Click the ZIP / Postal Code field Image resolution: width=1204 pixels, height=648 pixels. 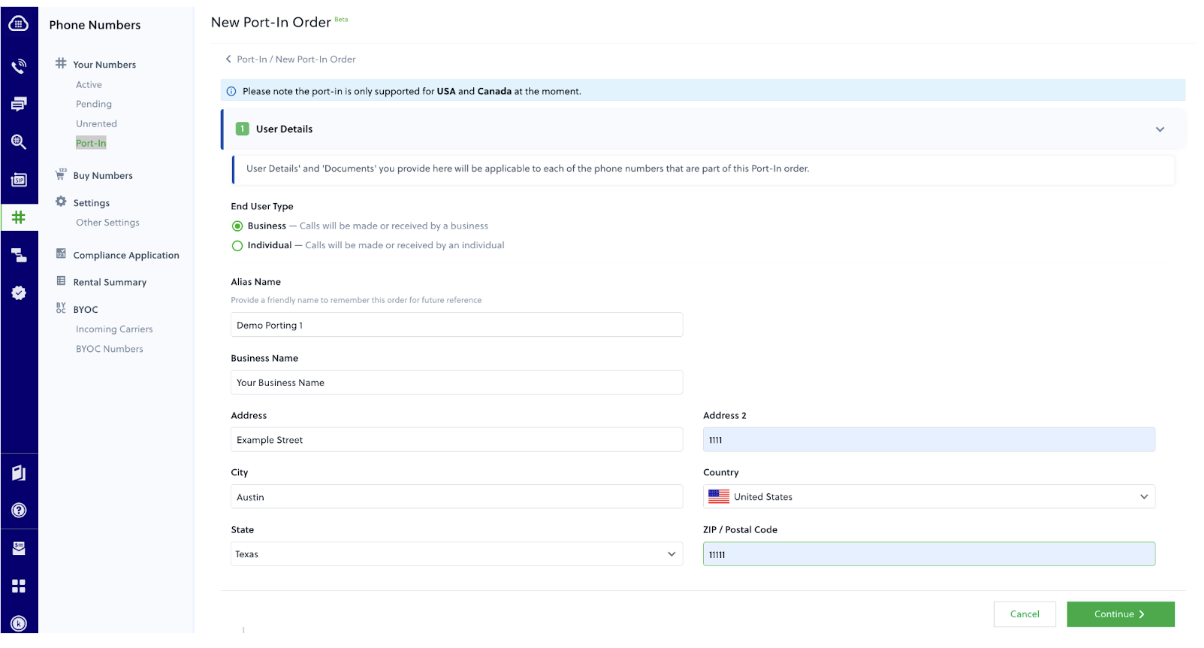coord(929,554)
